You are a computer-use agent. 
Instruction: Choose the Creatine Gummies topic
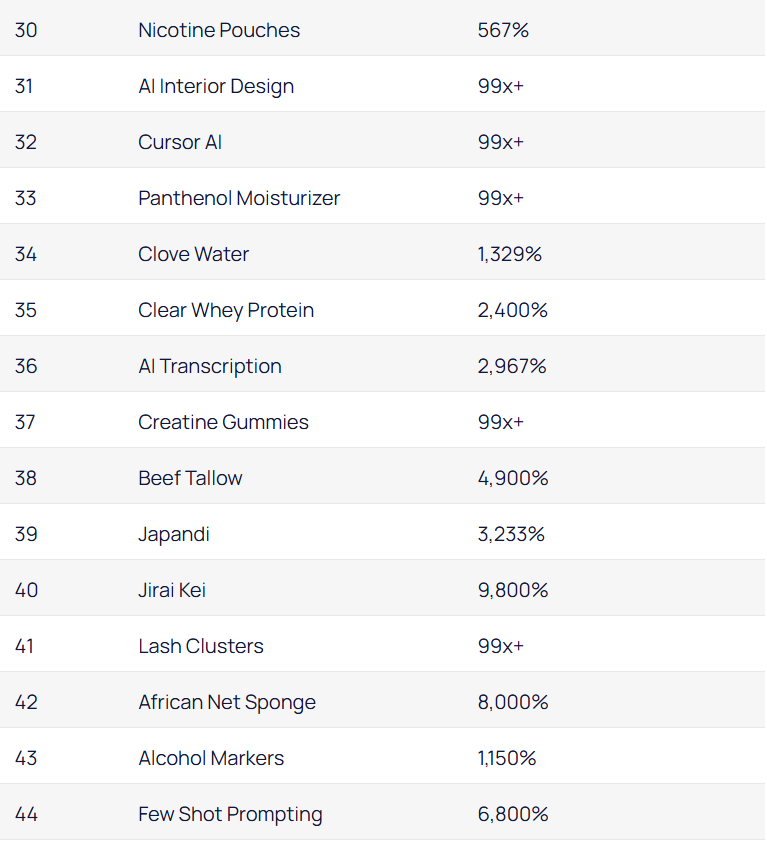224,422
